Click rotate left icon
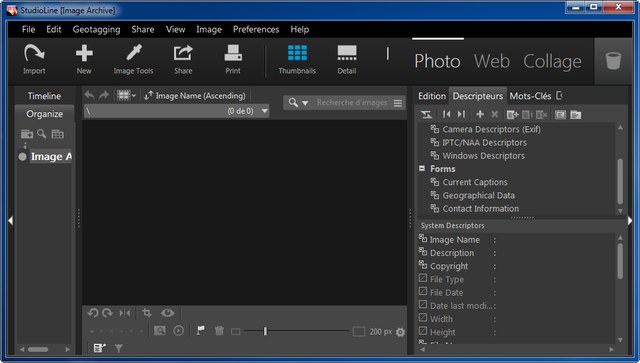This screenshot has width=640, height=363. pyautogui.click(x=93, y=313)
